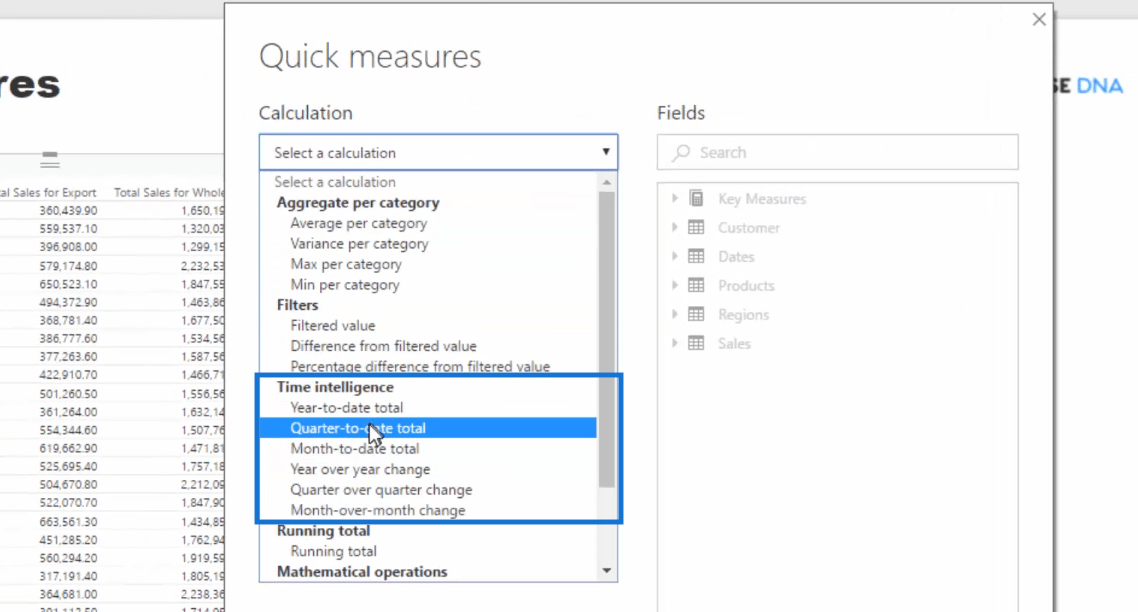Click the Customer table icon
The width and height of the screenshot is (1138, 612).
tap(696, 227)
